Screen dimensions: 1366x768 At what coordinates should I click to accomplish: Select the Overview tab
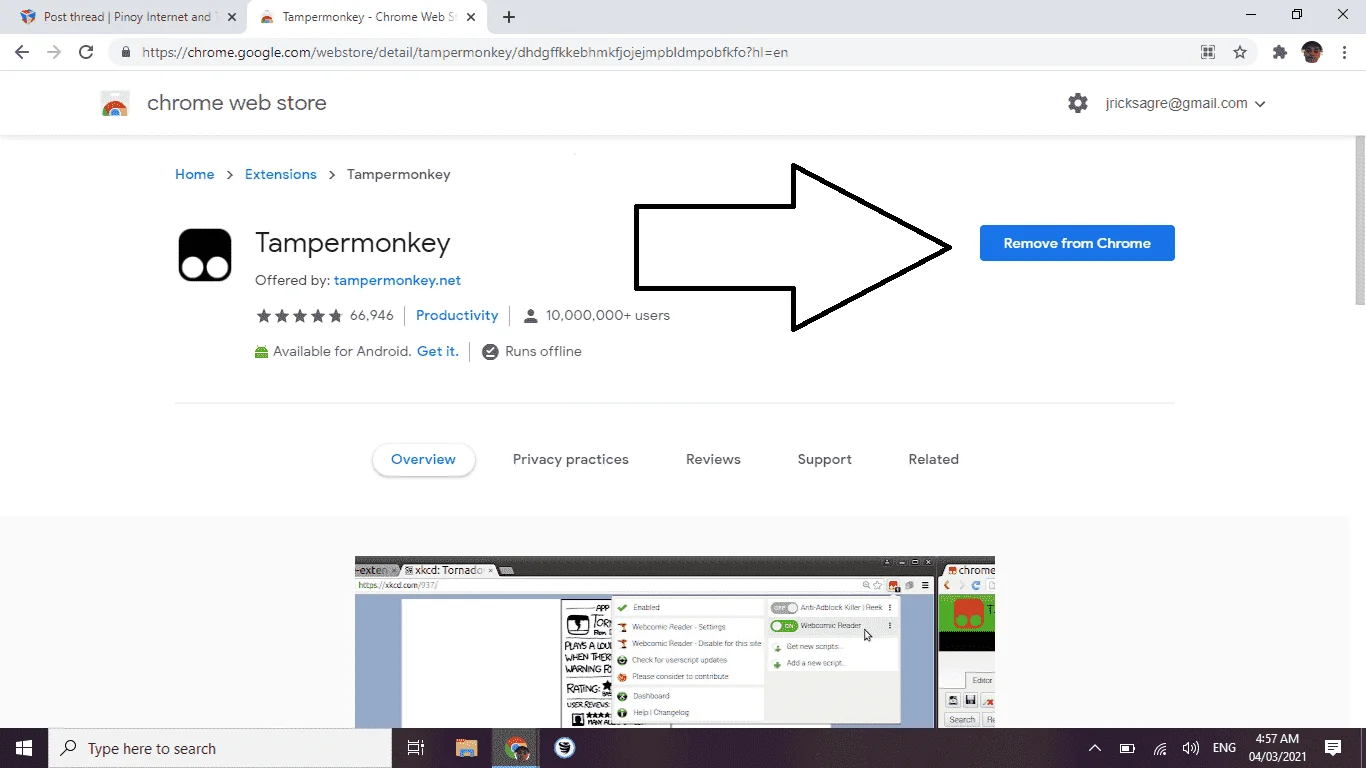point(424,460)
